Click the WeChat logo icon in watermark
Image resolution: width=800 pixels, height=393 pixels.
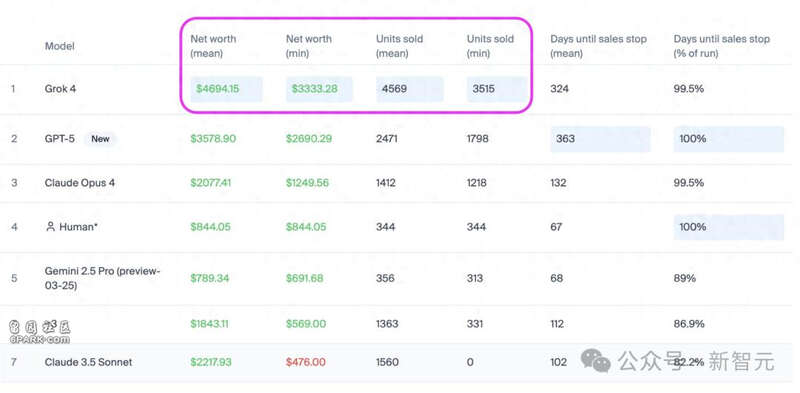(x=596, y=360)
